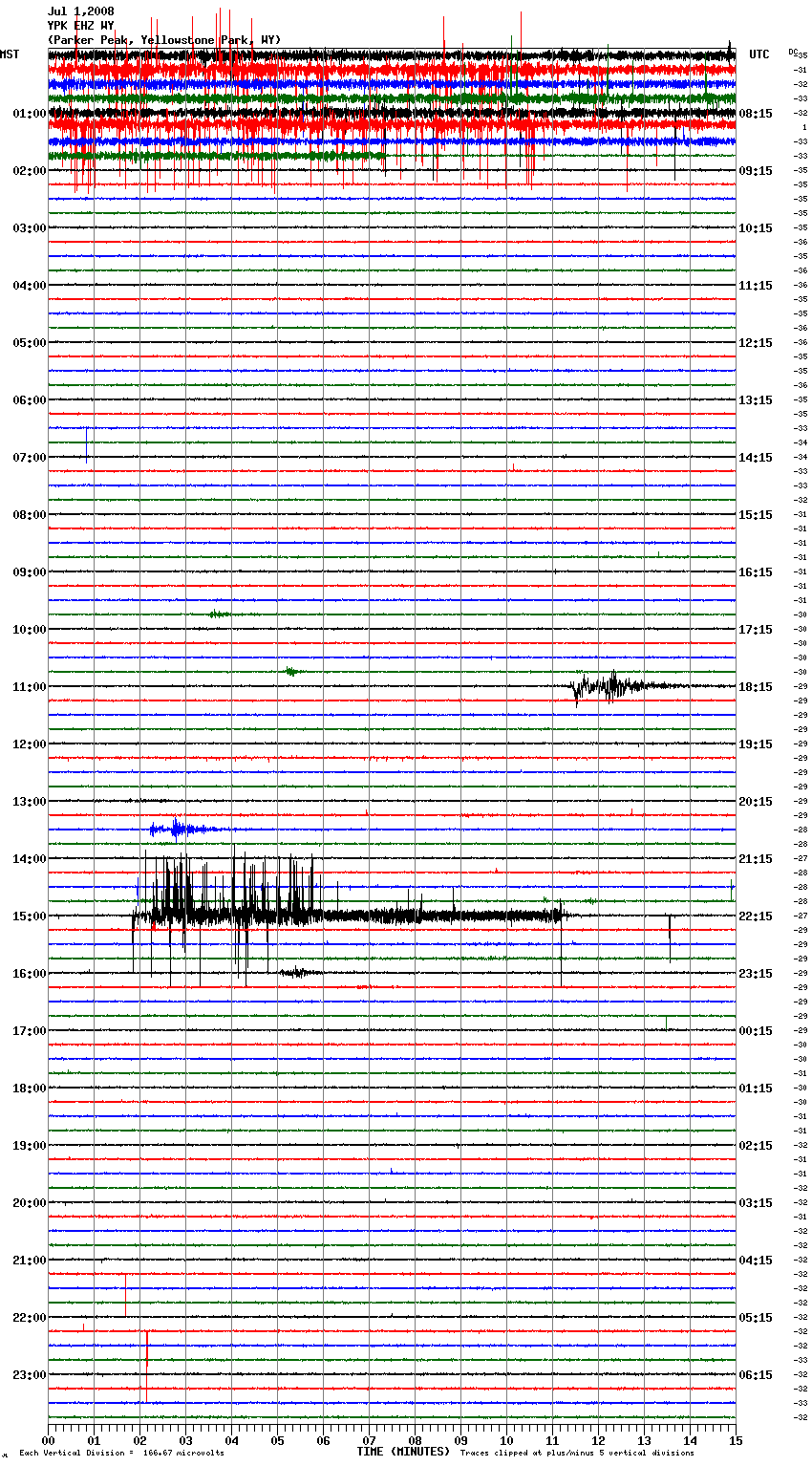The height and width of the screenshot is (1466, 812).
Task: Select the '07:00' MST time label
Action: click(29, 458)
